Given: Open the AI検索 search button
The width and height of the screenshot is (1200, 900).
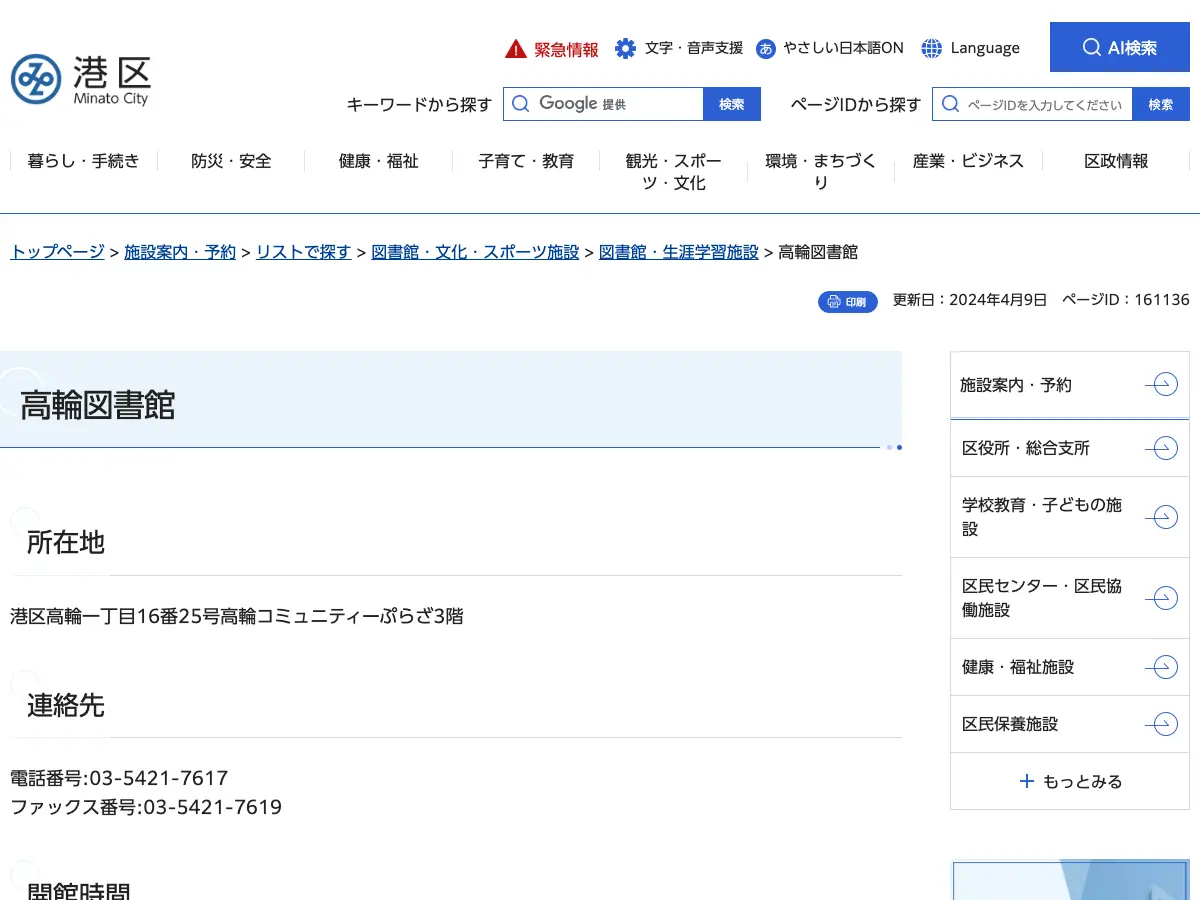Looking at the screenshot, I should click(x=1120, y=47).
